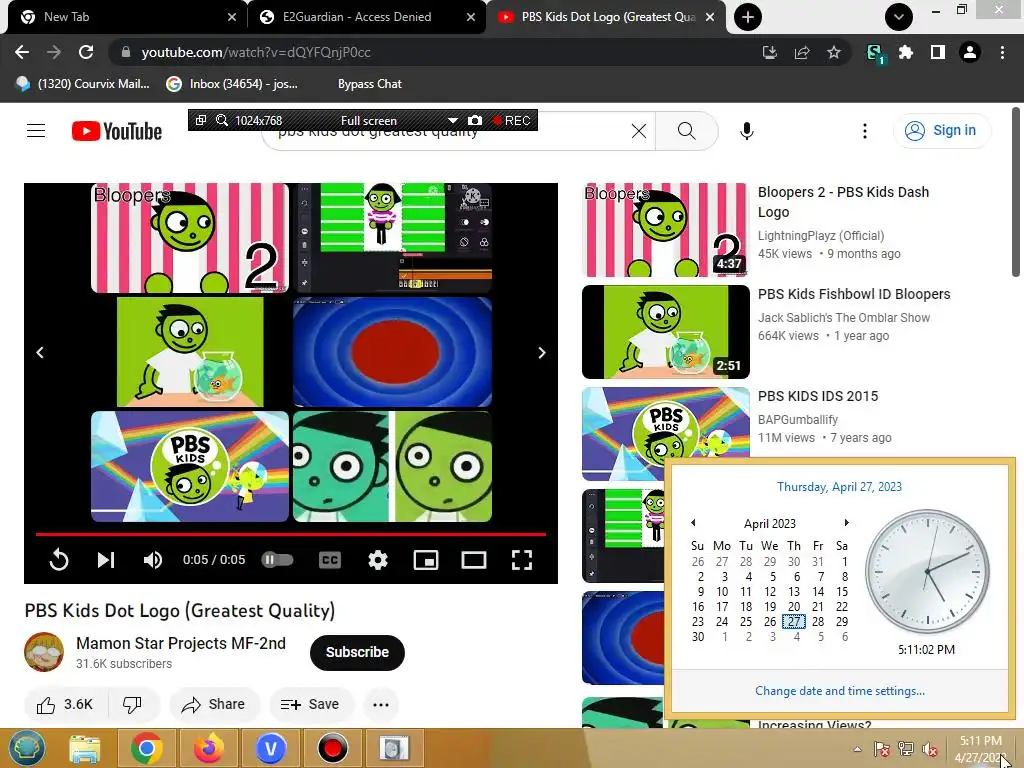The image size is (1024, 768).
Task: Expand the tab search dropdown
Action: tap(899, 17)
